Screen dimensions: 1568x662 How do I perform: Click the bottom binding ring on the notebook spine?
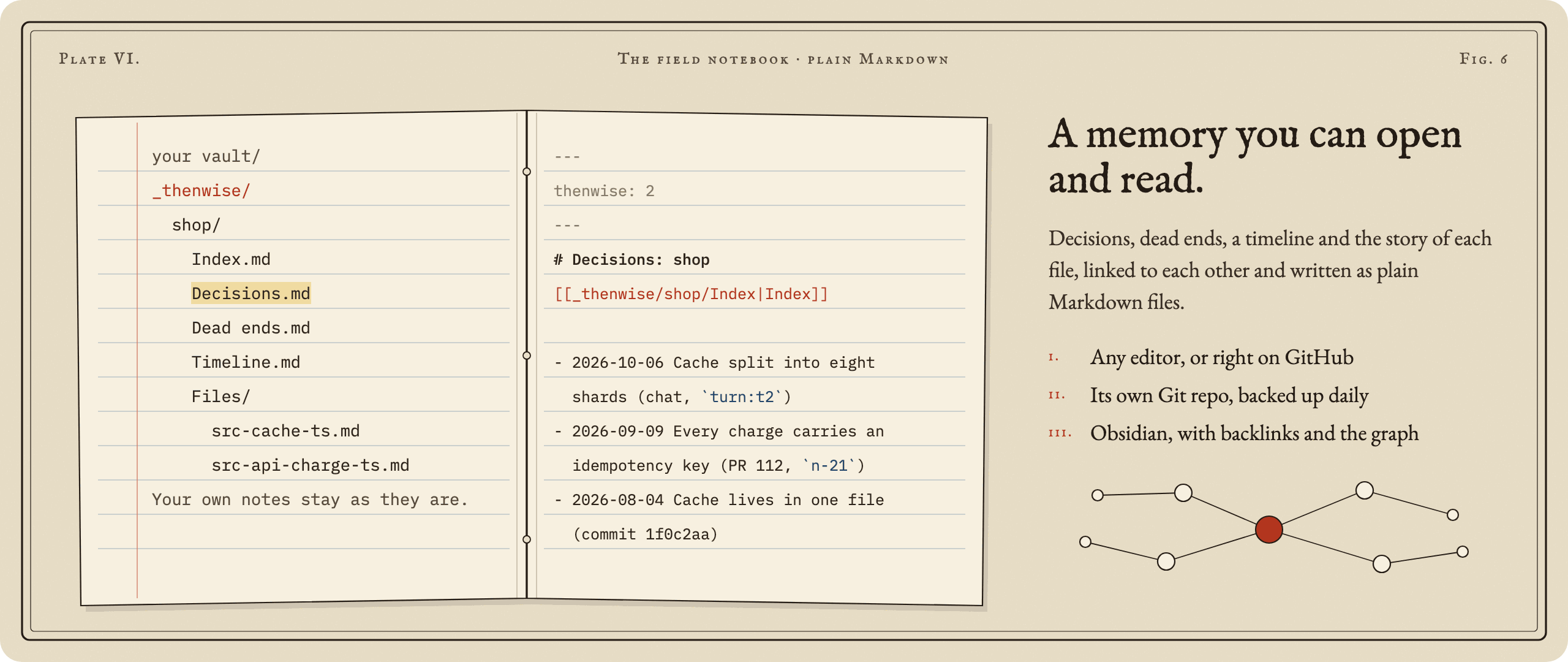(x=527, y=539)
